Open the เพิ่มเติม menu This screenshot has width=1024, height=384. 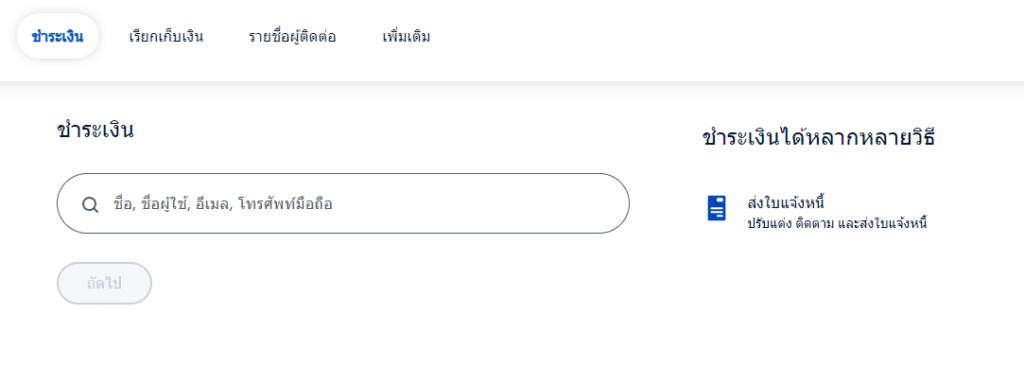click(x=406, y=37)
